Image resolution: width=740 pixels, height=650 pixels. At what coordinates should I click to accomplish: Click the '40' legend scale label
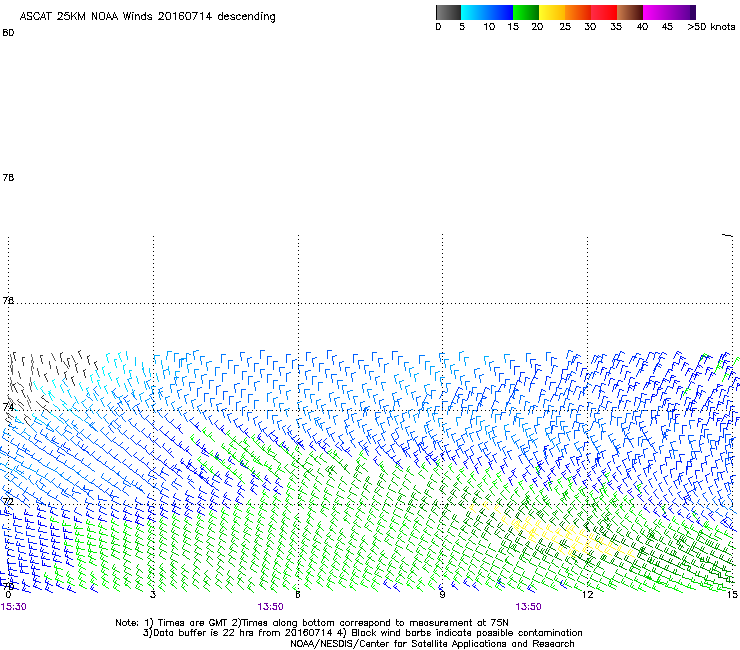[x=642, y=27]
